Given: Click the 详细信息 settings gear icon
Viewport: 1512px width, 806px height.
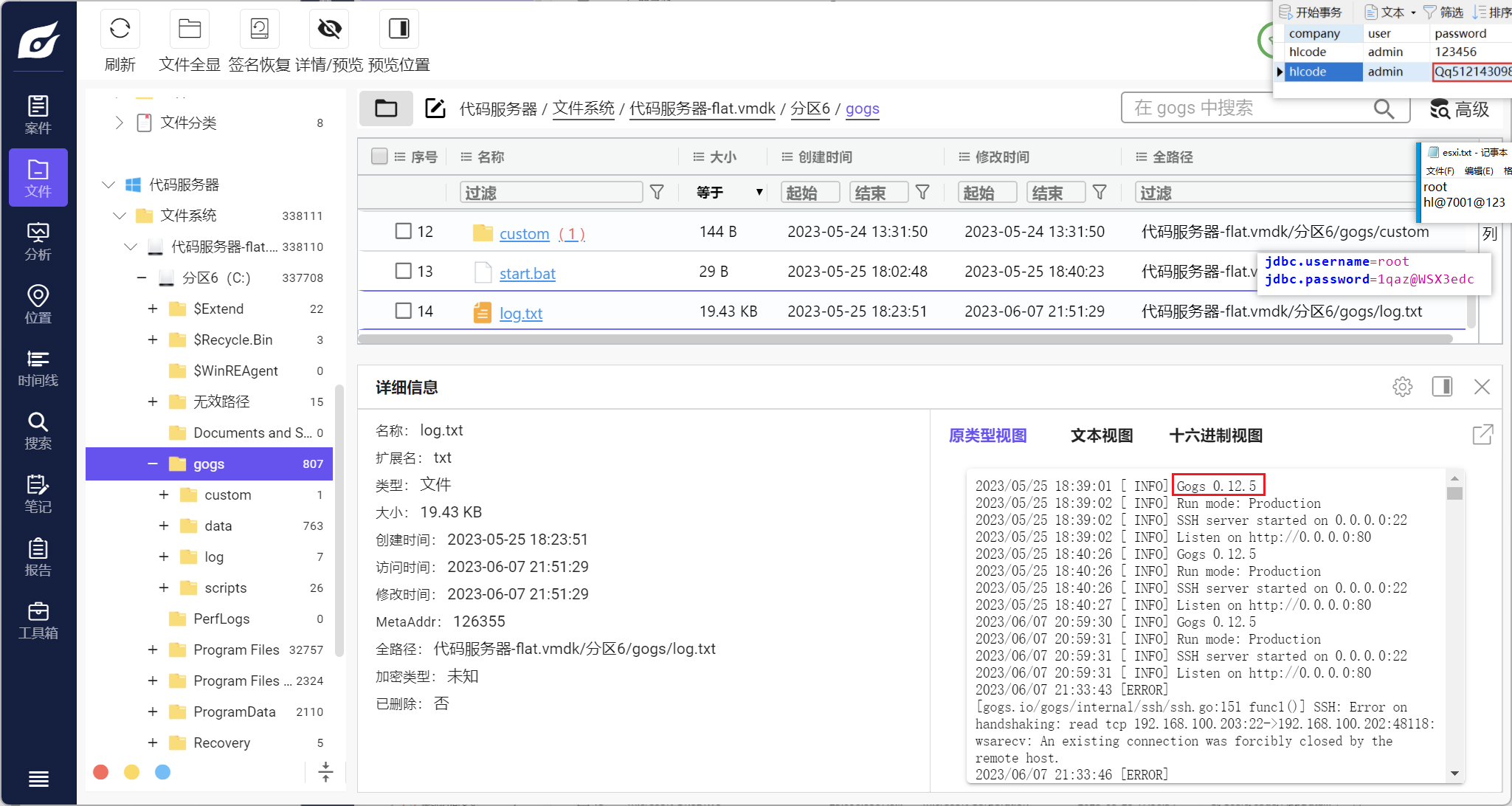Looking at the screenshot, I should point(1402,387).
